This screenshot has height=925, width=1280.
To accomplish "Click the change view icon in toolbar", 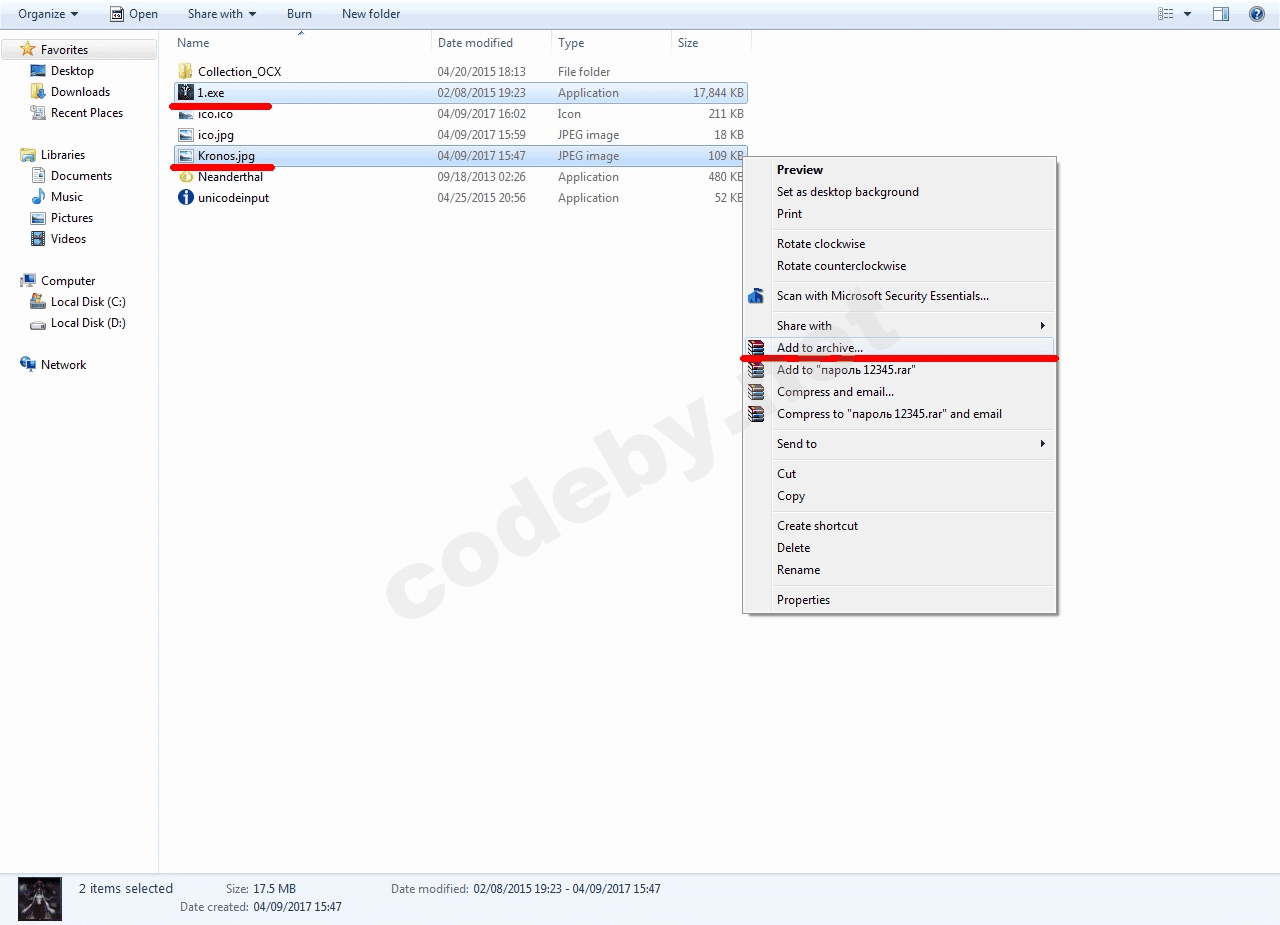I will [x=1165, y=14].
